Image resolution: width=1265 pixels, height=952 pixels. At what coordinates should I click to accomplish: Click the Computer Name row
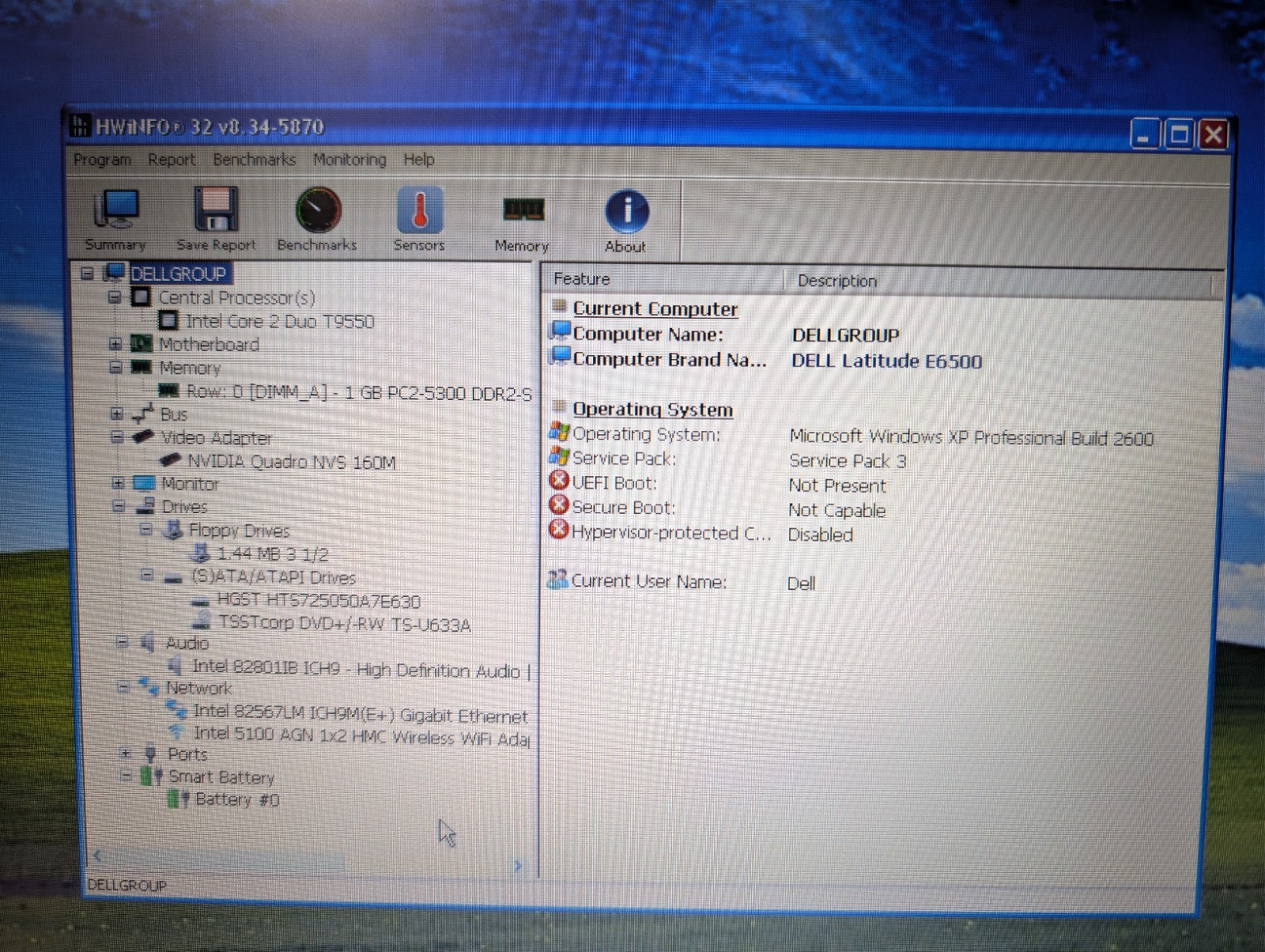pyautogui.click(x=725, y=334)
